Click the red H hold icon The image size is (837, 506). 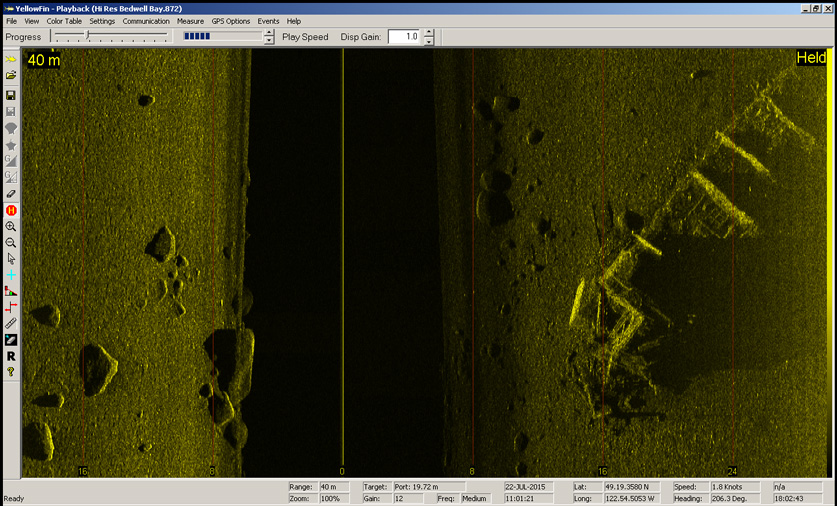(11, 210)
